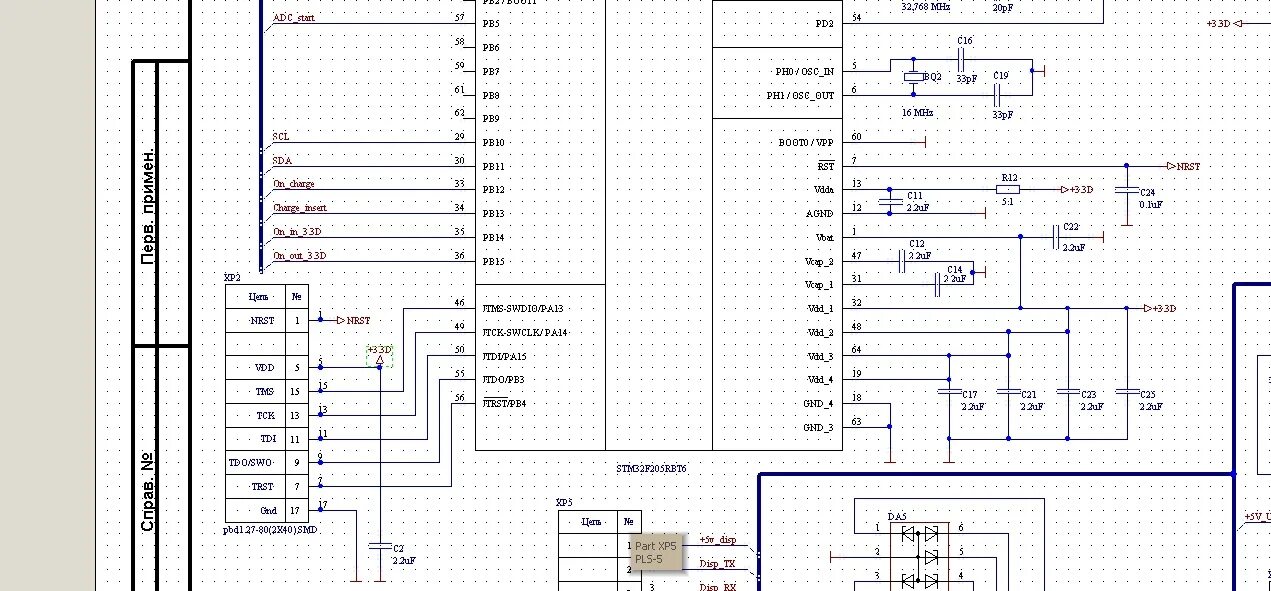Select capacitor C11 symbol

pyautogui.click(x=890, y=201)
